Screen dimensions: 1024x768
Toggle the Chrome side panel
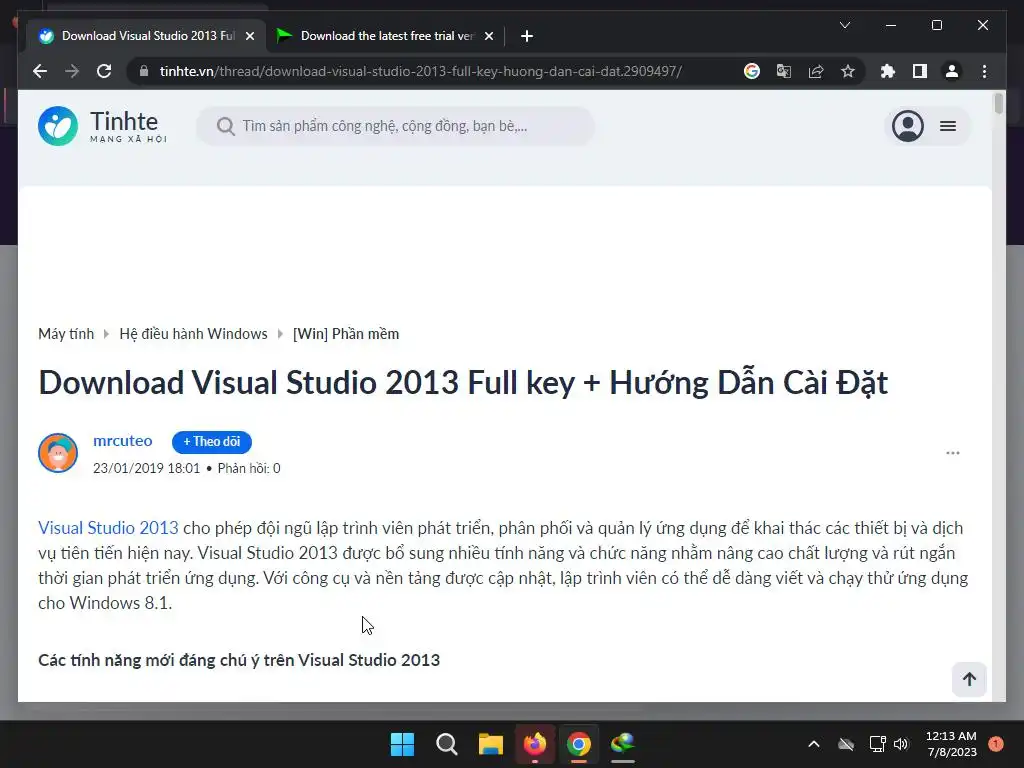pyautogui.click(x=920, y=71)
